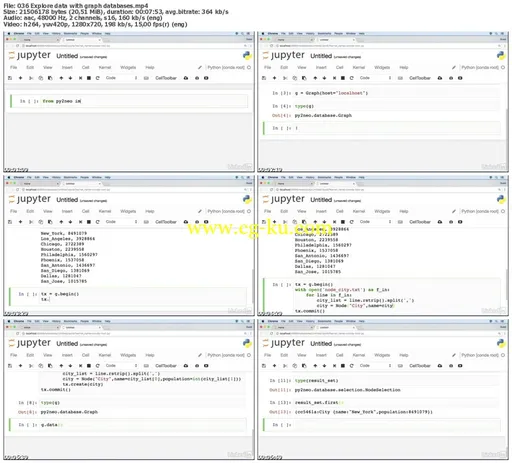The height and width of the screenshot is (463, 512).
Task: Cut selected cell in 'from py2neo' frame
Action: coord(31,78)
